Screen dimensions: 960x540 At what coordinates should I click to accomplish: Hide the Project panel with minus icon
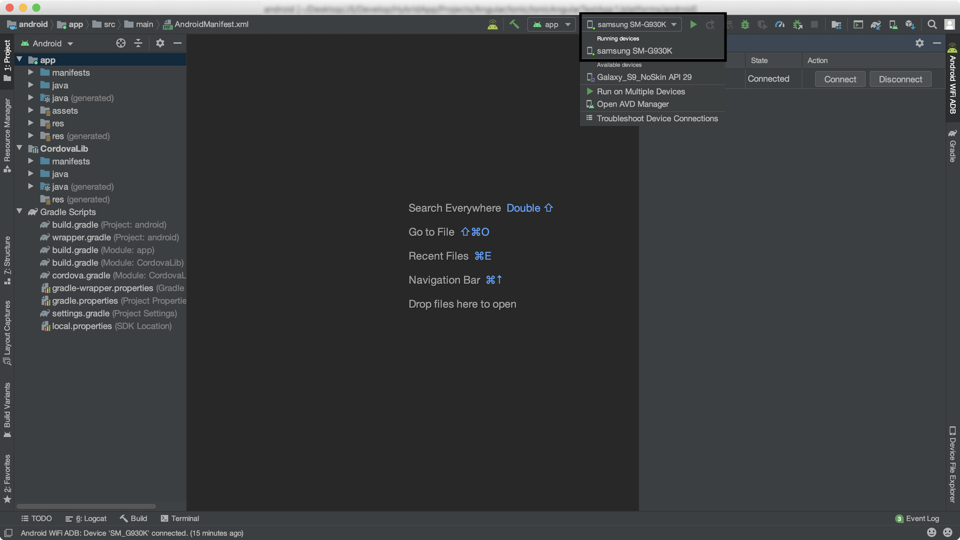tap(178, 43)
